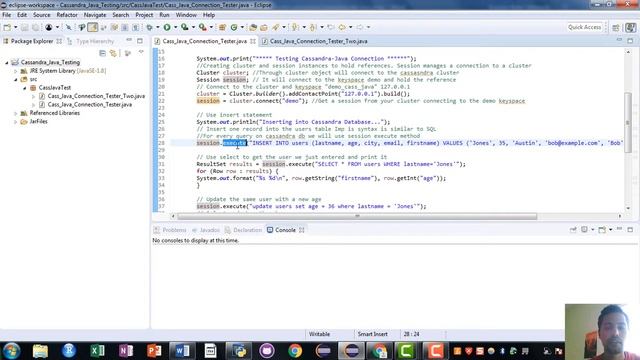Open the Package Explorer View Menu arrow
Viewport: 640px width, 360px height.
(x=141, y=52)
